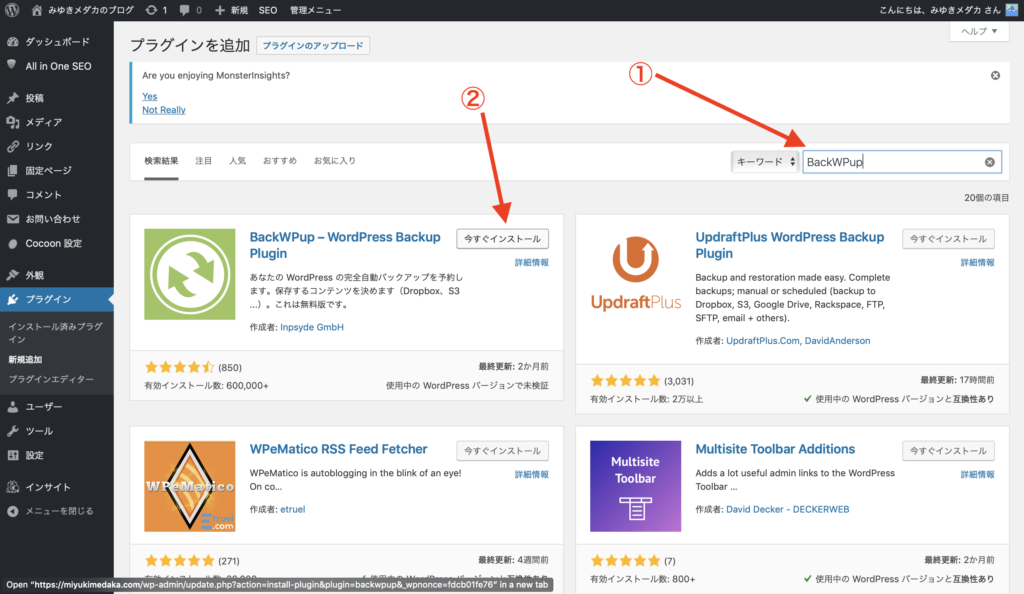This screenshot has height=594, width=1024.
Task: Switch to the お気に入り tab
Action: click(334, 161)
